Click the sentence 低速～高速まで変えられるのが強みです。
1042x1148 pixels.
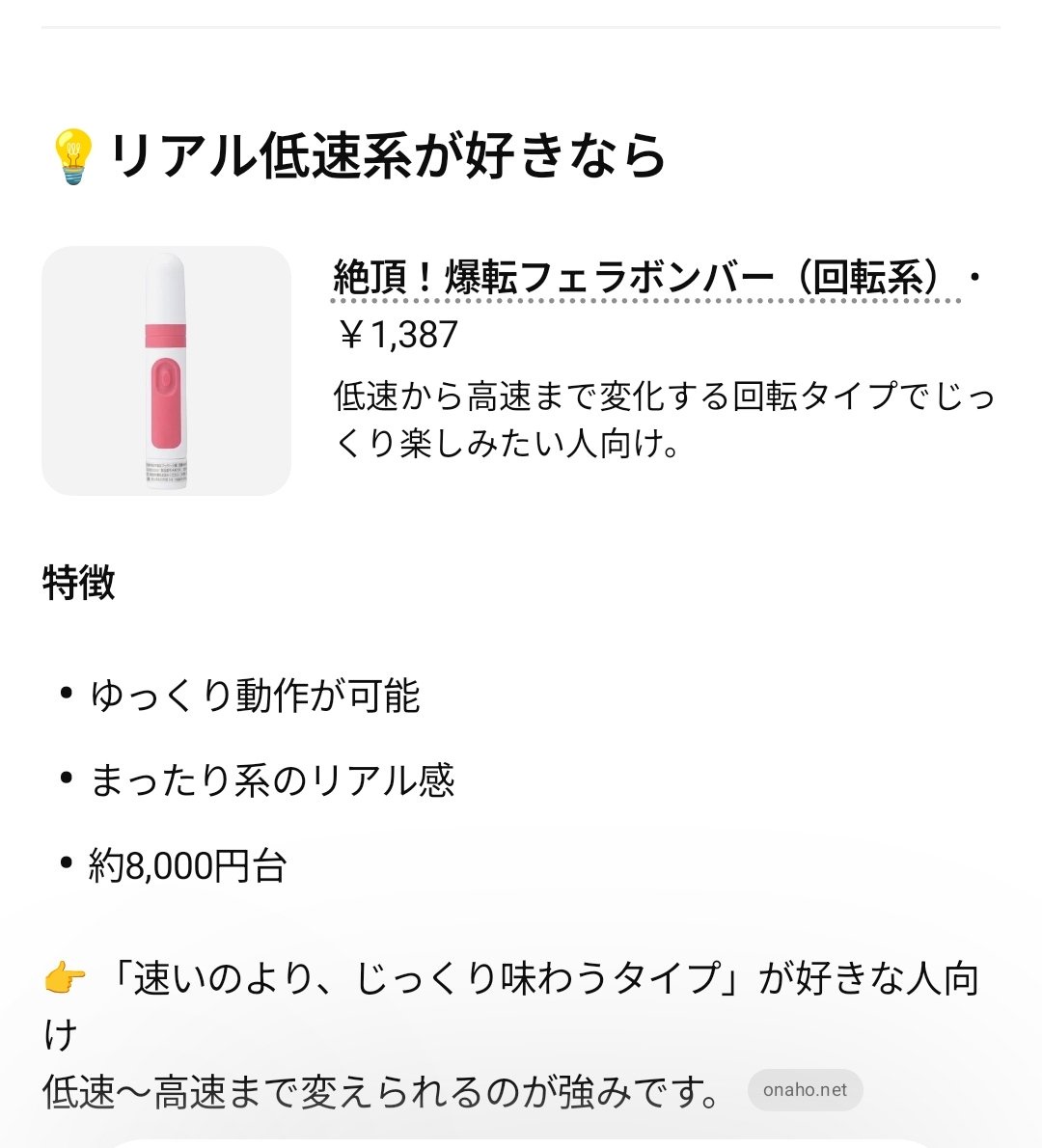[x=382, y=1092]
